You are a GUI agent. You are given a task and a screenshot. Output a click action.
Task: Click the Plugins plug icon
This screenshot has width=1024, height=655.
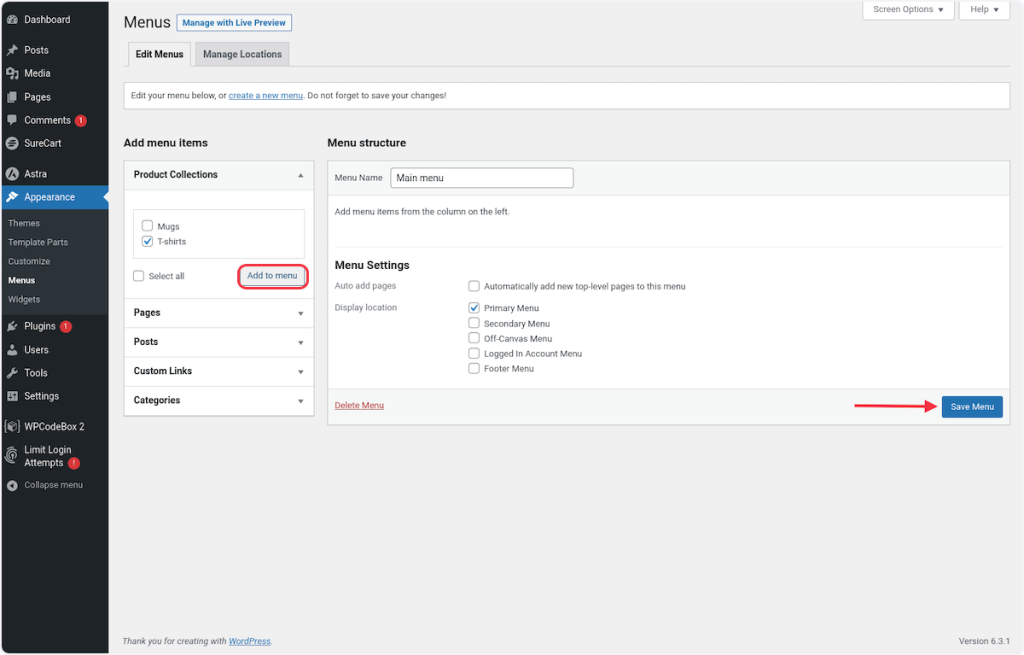click(12, 326)
